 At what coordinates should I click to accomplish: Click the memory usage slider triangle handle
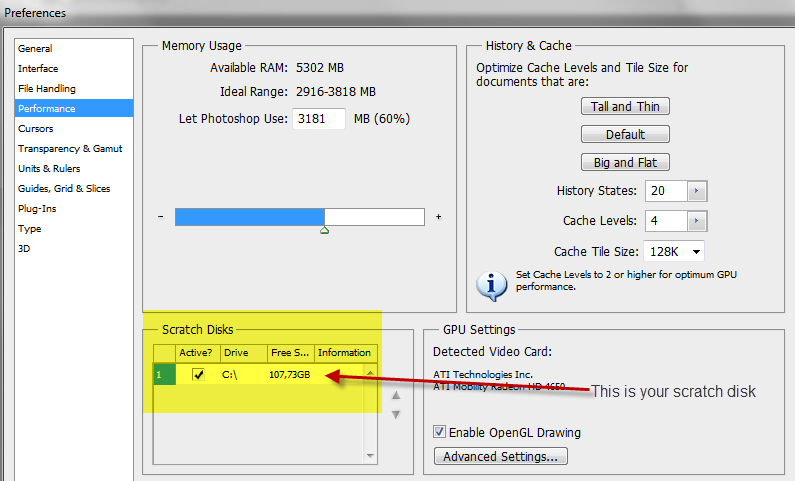tap(324, 231)
